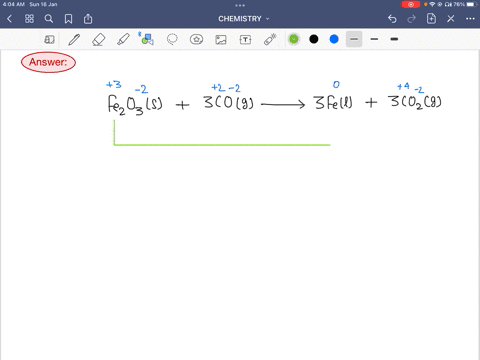The height and width of the screenshot is (360, 480).
Task: Select the Highlighter tool
Action: (x=123, y=39)
